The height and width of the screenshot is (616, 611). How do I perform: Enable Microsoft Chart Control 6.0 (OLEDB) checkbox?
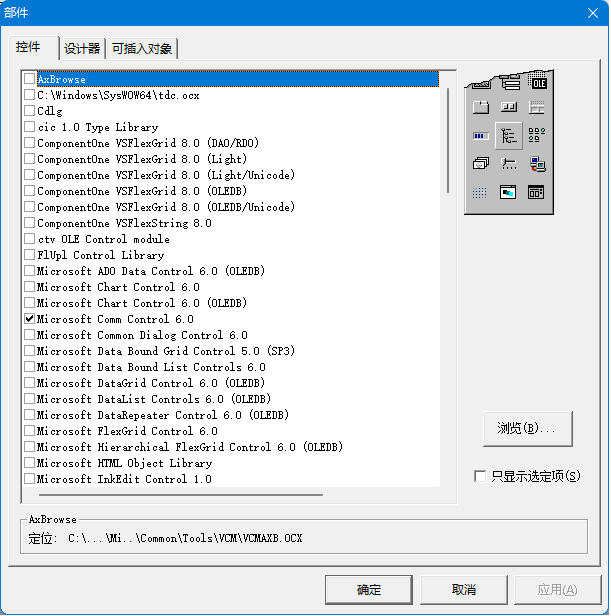(x=29, y=302)
